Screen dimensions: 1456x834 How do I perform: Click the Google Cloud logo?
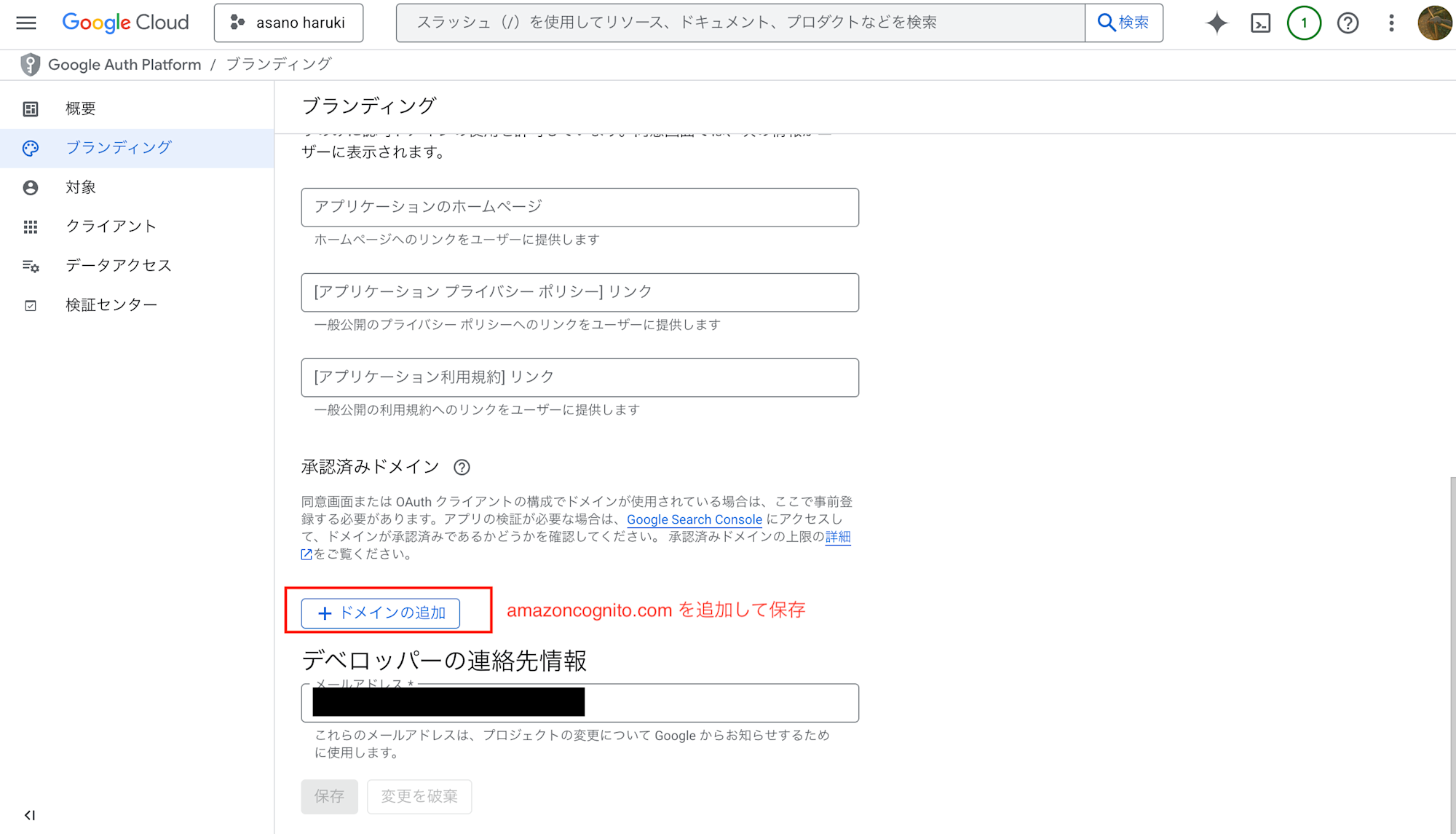125,23
